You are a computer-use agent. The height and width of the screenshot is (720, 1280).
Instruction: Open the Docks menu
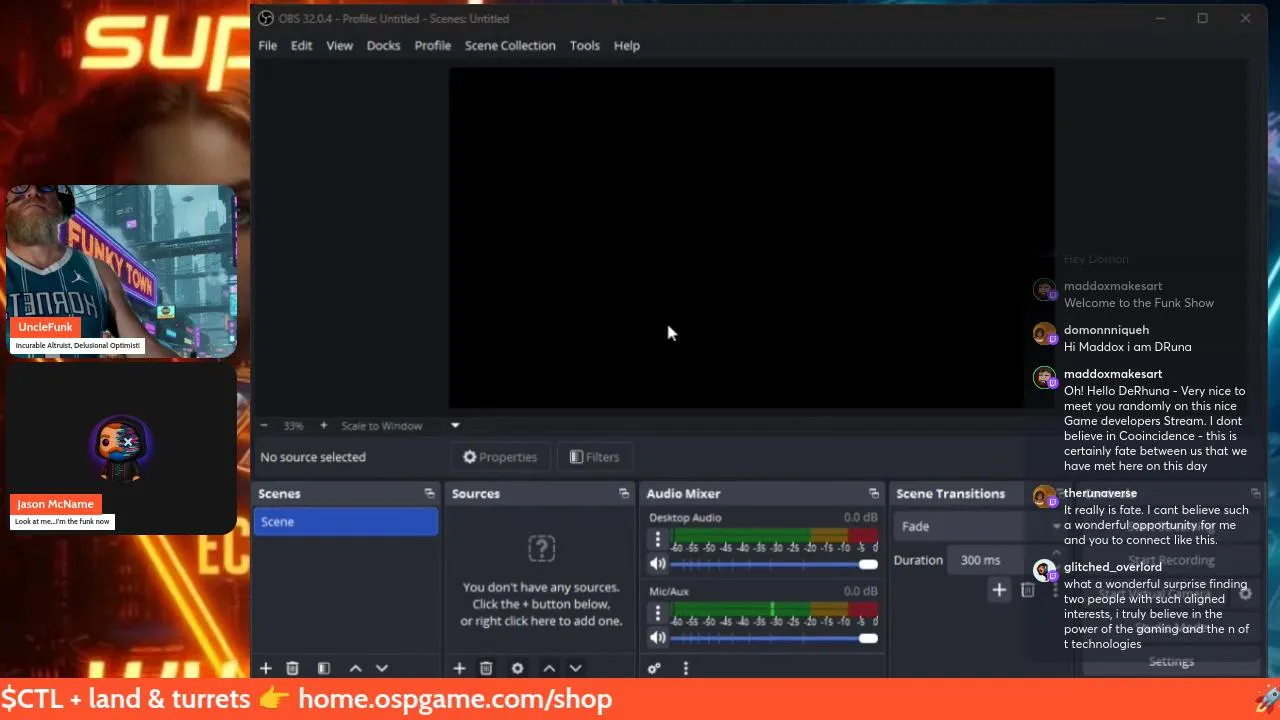pyautogui.click(x=383, y=45)
